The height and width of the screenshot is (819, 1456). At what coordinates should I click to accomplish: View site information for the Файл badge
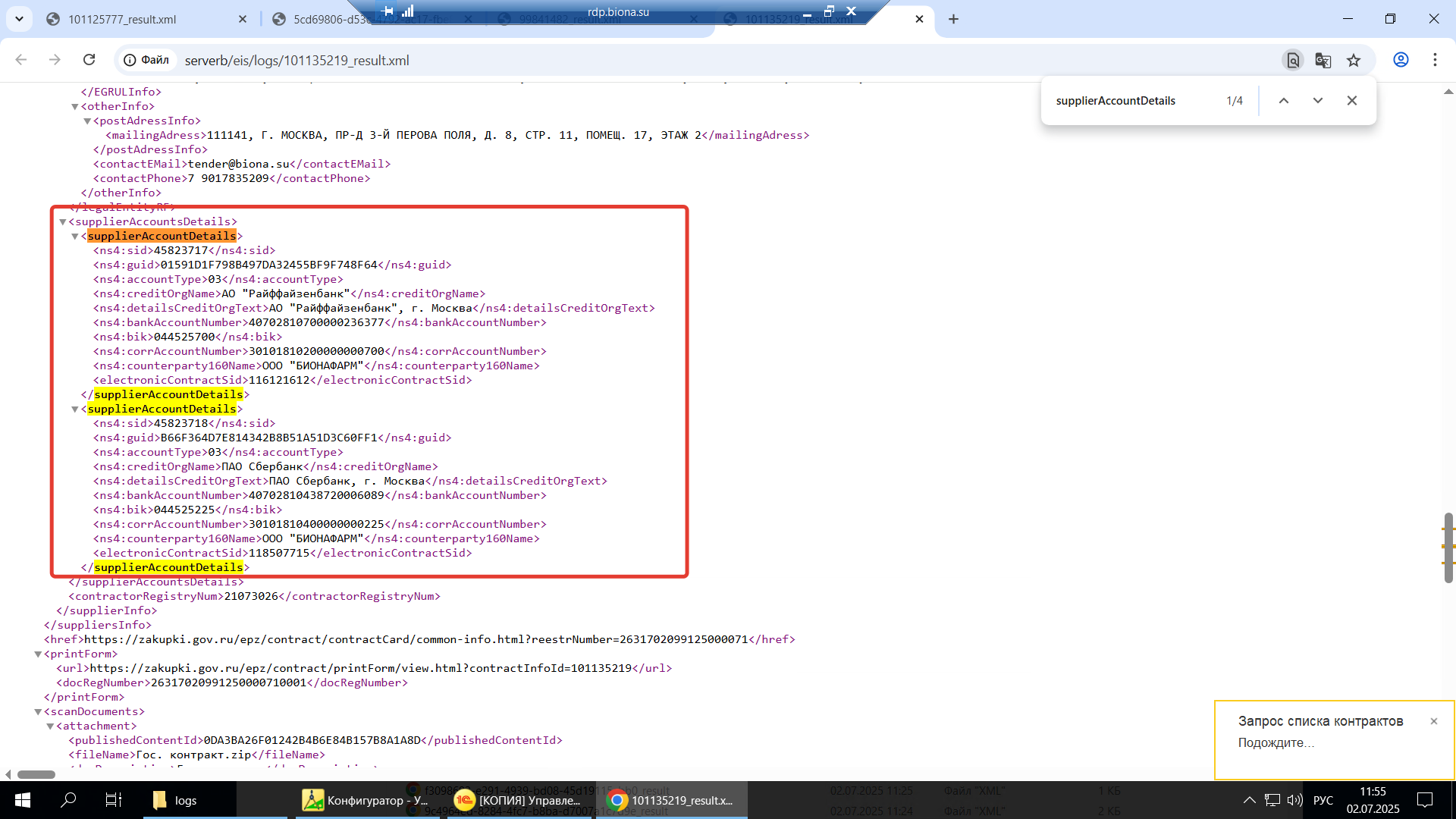coord(146,60)
